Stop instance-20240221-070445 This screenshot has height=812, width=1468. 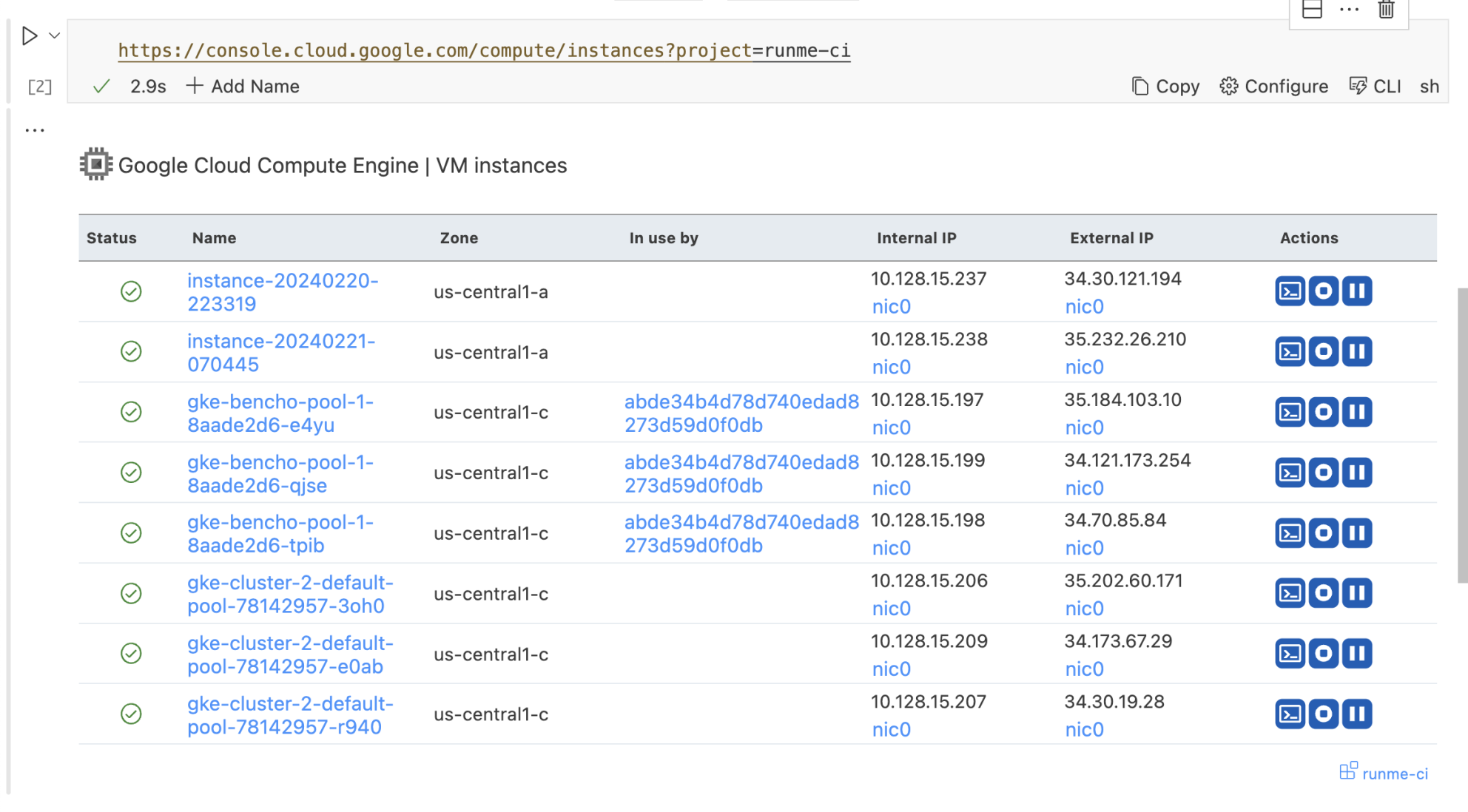[1323, 352]
